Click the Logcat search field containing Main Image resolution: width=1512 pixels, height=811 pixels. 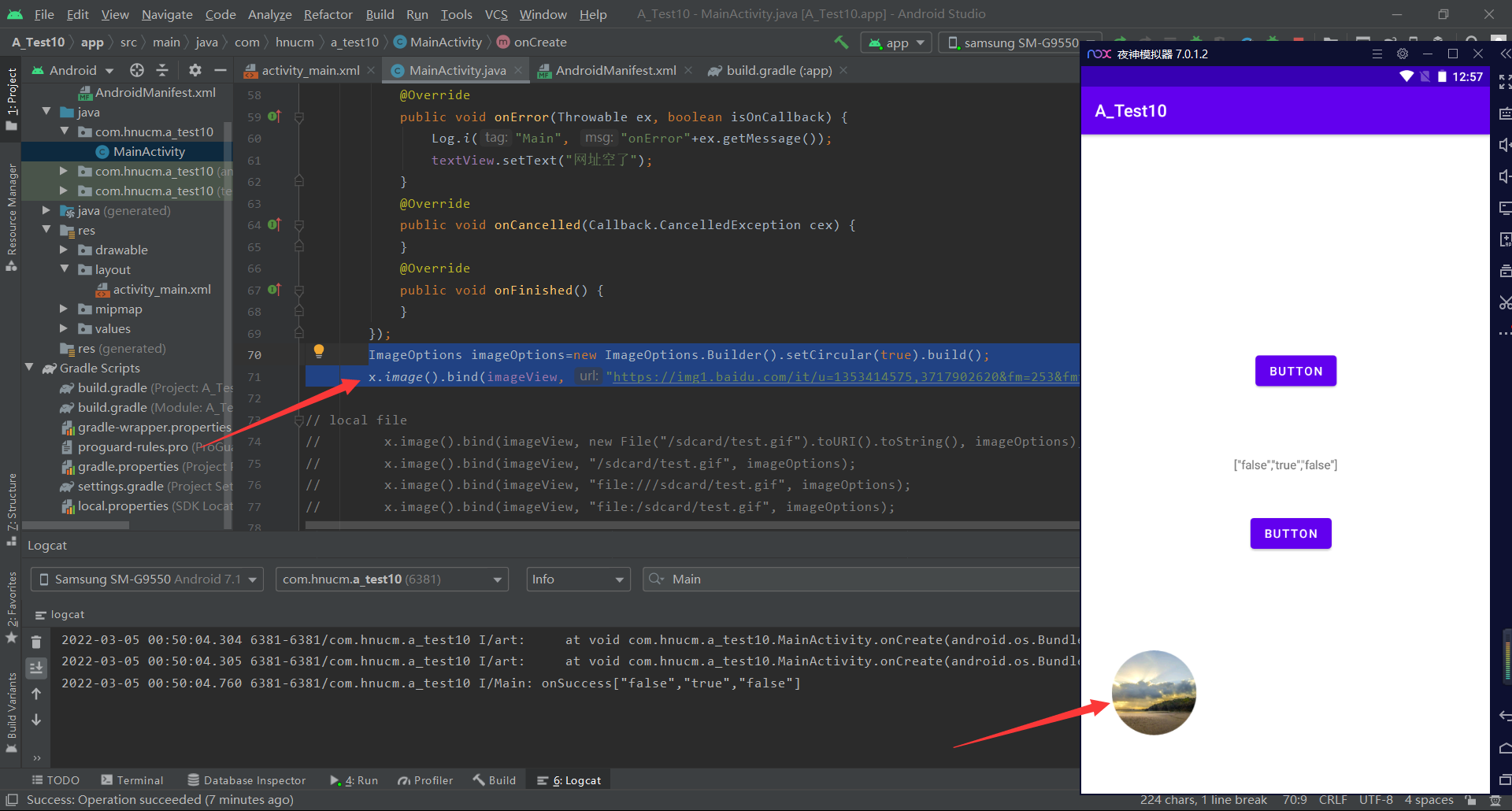[x=862, y=580]
